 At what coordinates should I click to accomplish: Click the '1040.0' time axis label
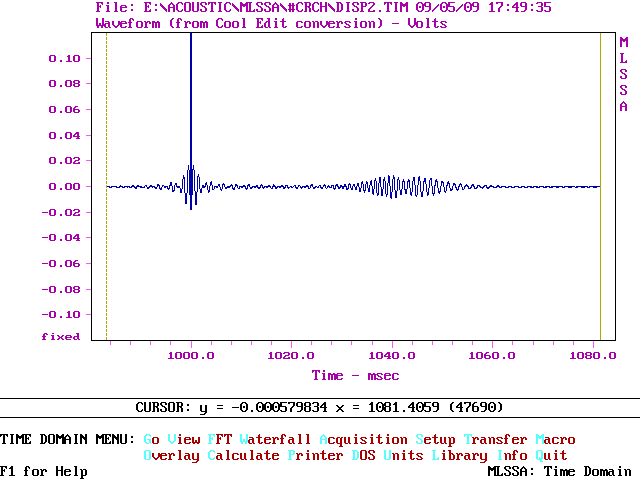tap(392, 356)
